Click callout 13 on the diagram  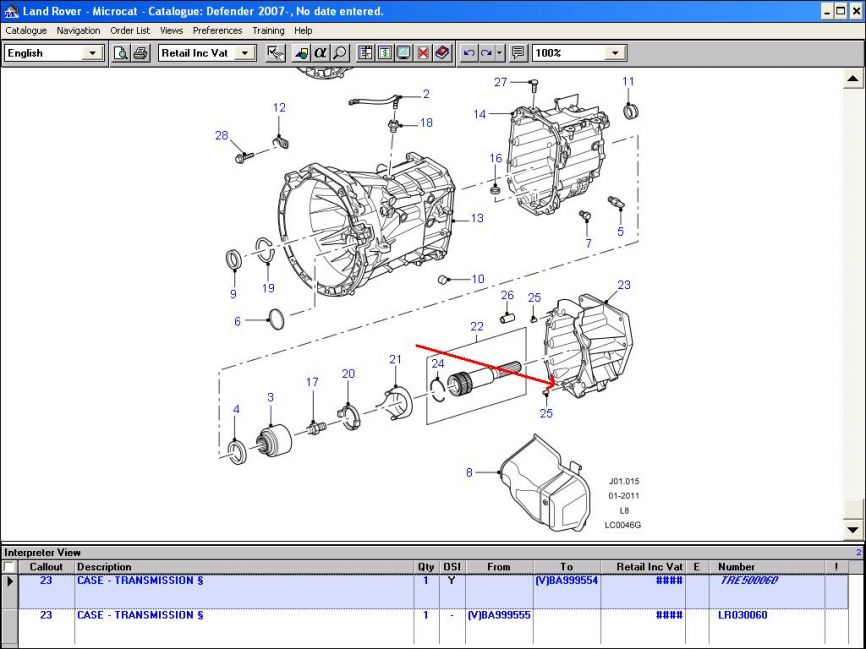pyautogui.click(x=477, y=218)
